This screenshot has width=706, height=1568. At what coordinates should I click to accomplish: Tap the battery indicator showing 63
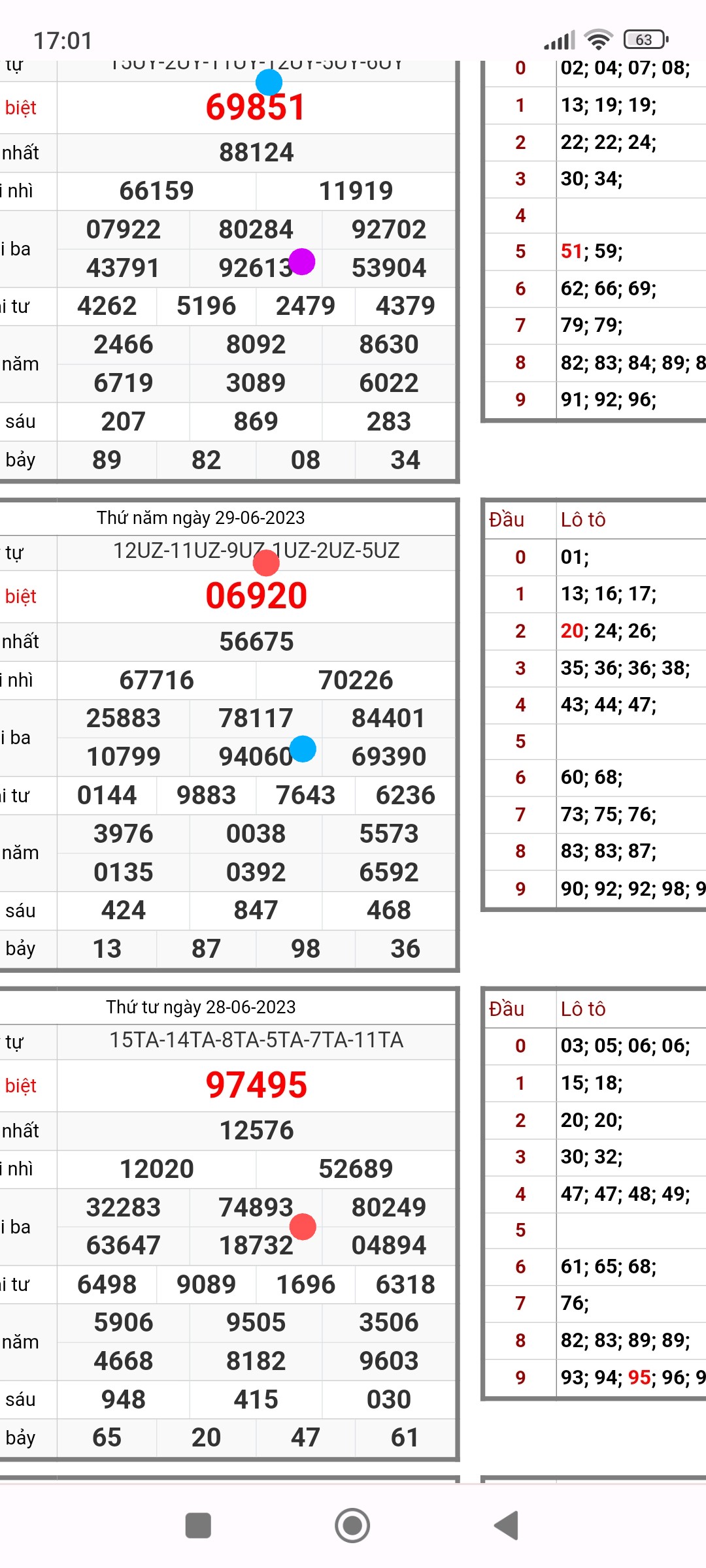click(x=646, y=40)
